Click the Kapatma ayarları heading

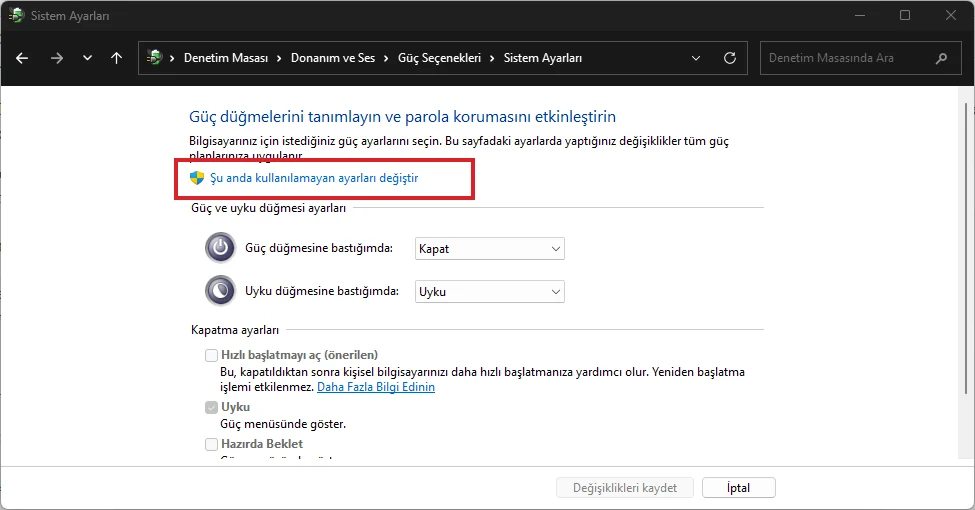(x=234, y=330)
